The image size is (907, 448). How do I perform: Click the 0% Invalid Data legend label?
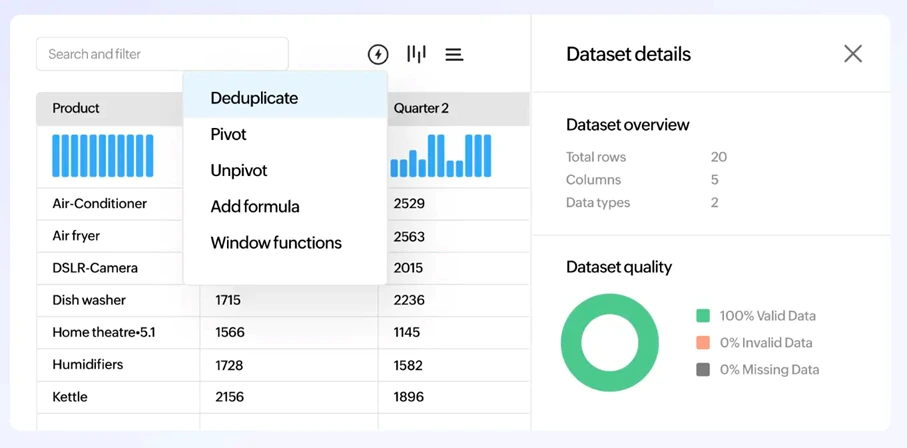tap(766, 343)
